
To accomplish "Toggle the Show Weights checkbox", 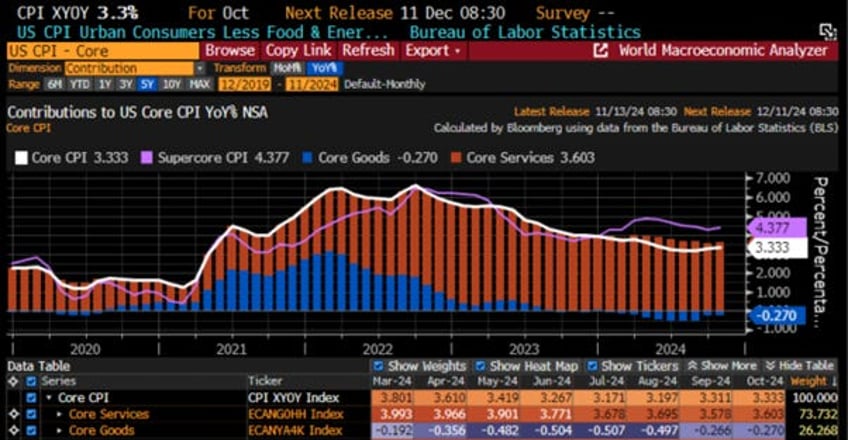I will point(379,366).
